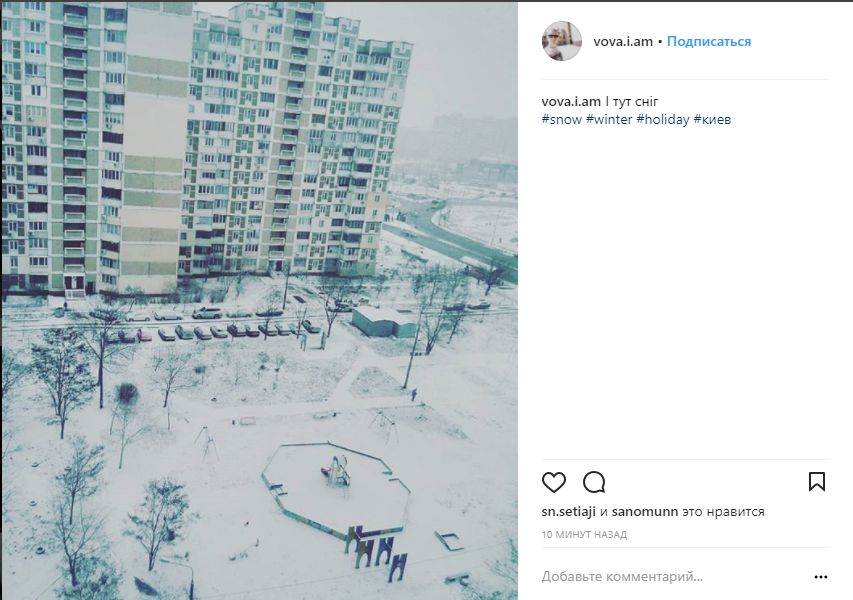This screenshot has height=600, width=853.
Task: Open more options three-dot menu
Action: click(821, 577)
